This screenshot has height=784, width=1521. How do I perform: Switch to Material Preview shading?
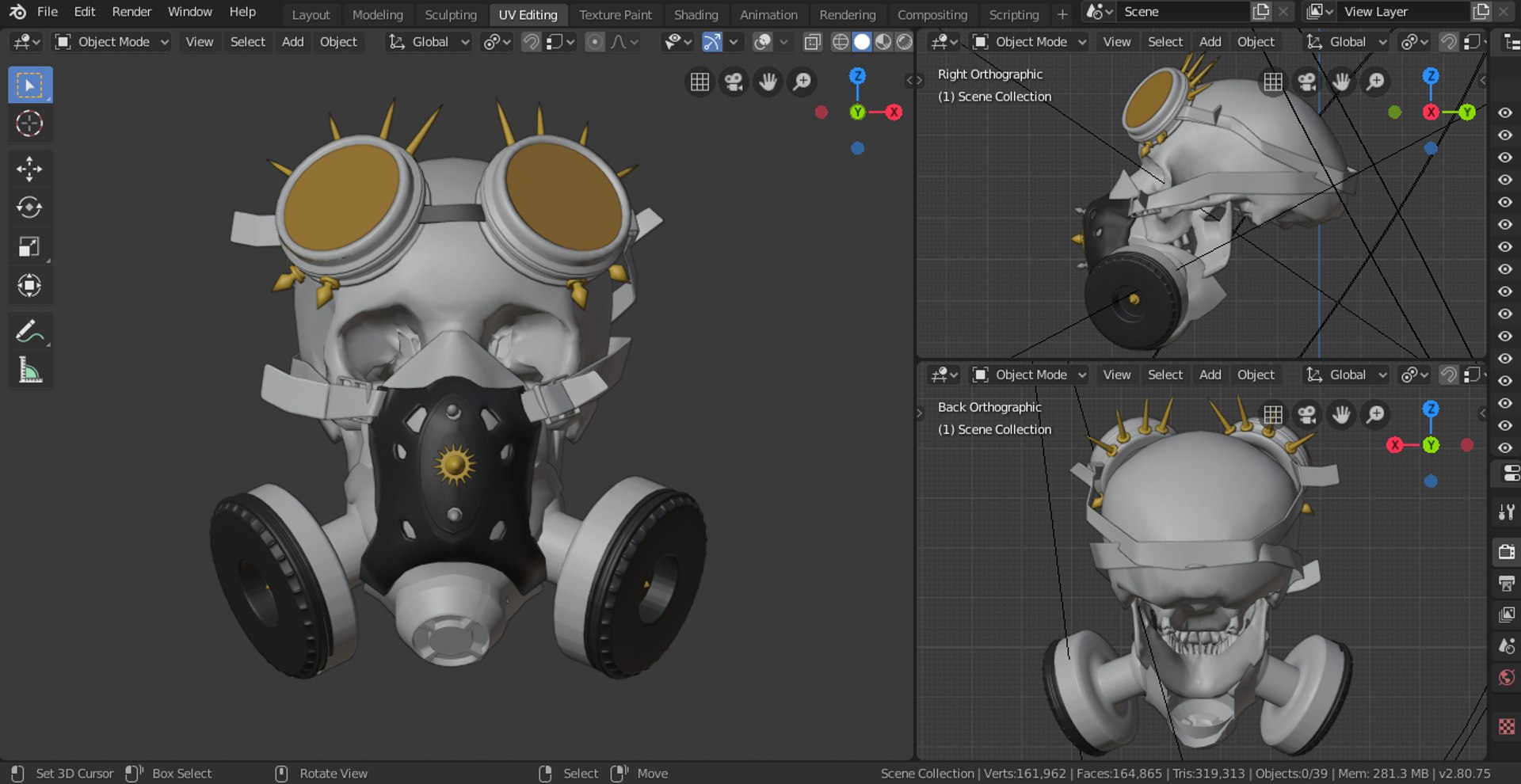pyautogui.click(x=883, y=42)
